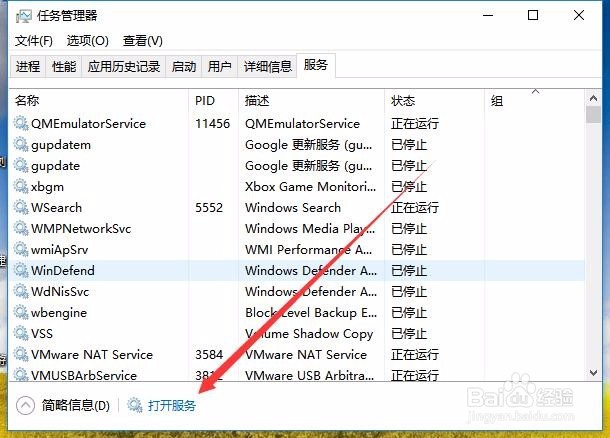Click the WMI Performance A... description
Screen dimensions: 610x438
(x=309, y=249)
